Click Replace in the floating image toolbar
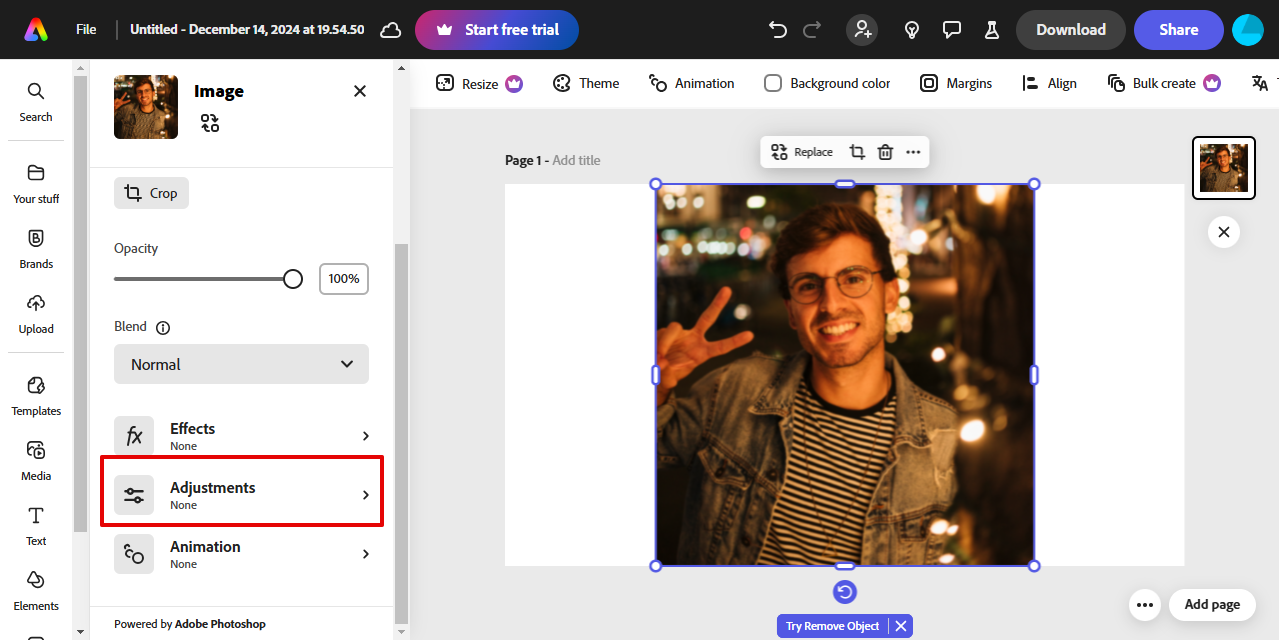The width and height of the screenshot is (1279, 640). coord(802,152)
